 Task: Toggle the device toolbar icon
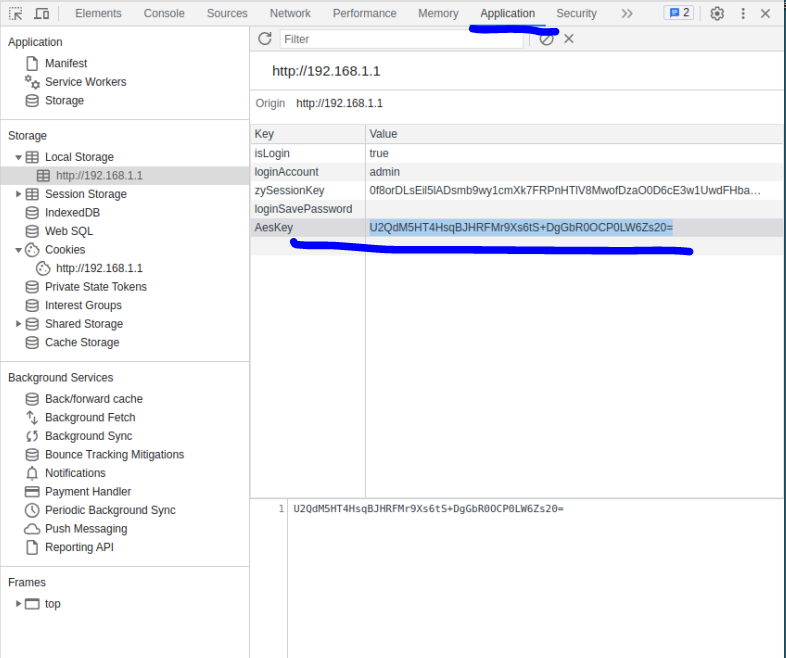[42, 14]
